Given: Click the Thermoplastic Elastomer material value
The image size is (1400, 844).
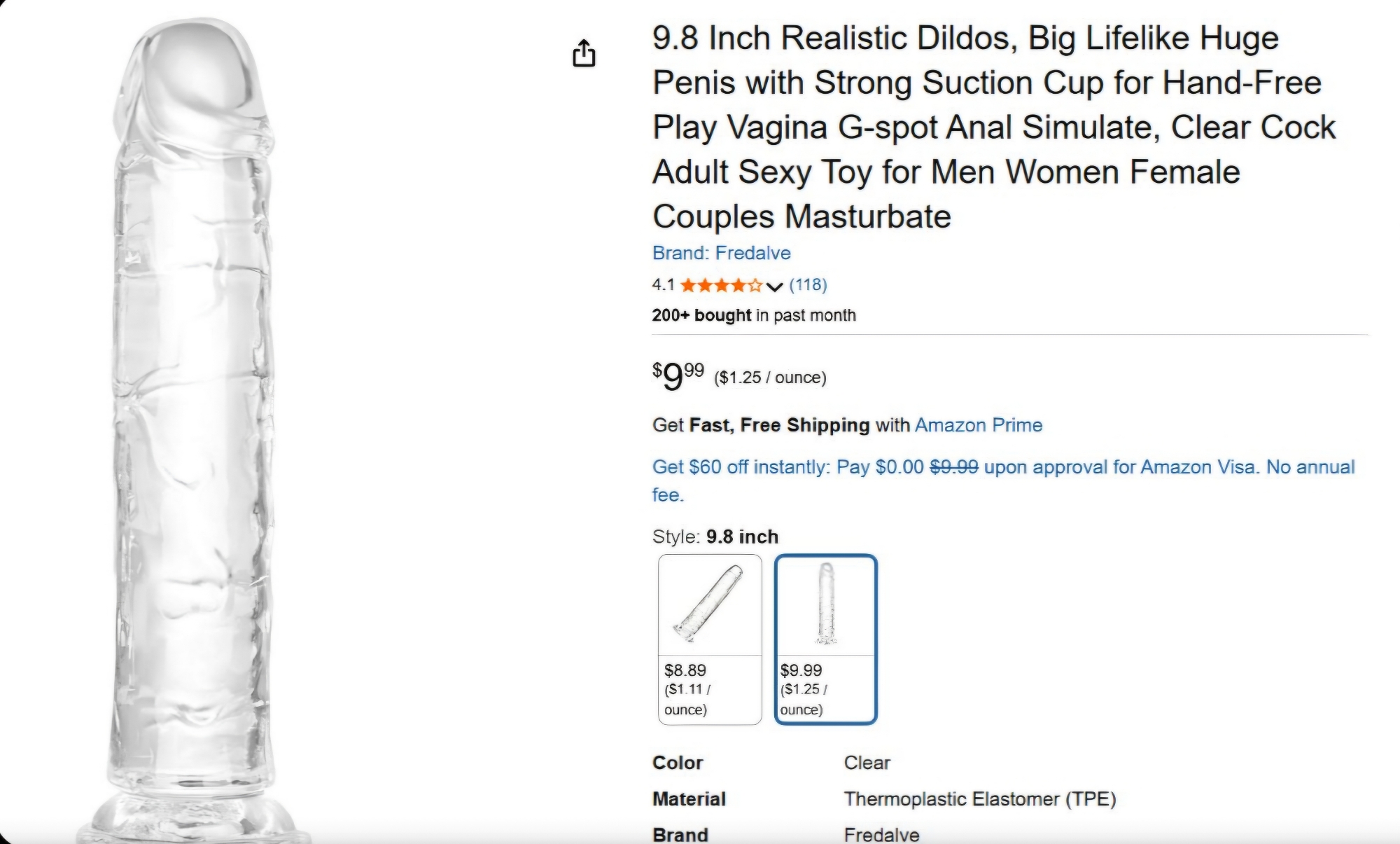Looking at the screenshot, I should tap(979, 799).
